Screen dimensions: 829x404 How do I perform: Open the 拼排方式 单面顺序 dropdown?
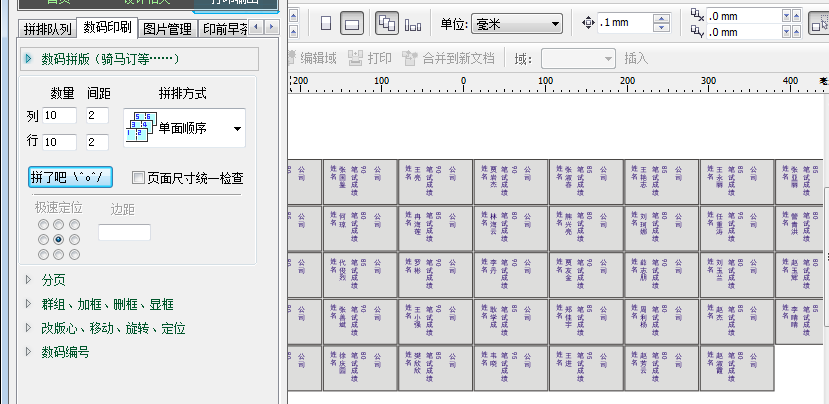(184, 128)
